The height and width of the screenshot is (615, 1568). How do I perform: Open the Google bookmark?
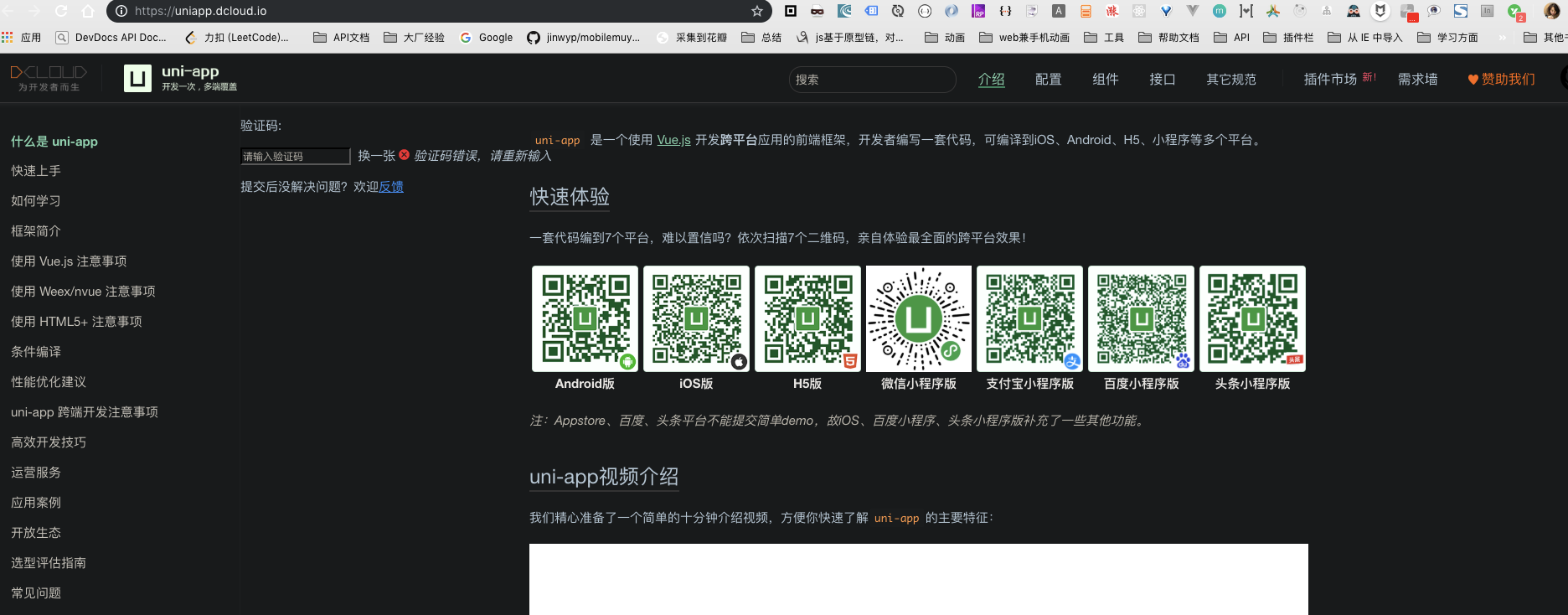486,38
